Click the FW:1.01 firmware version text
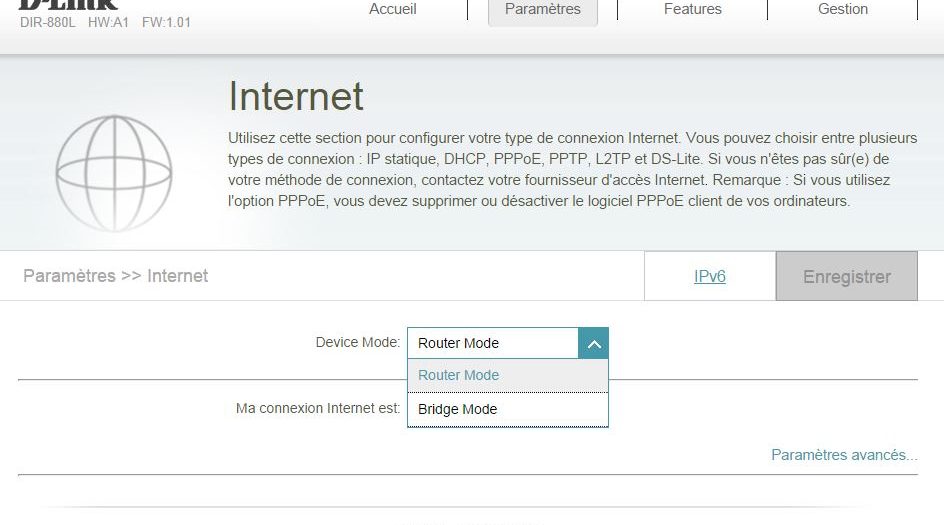 166,22
